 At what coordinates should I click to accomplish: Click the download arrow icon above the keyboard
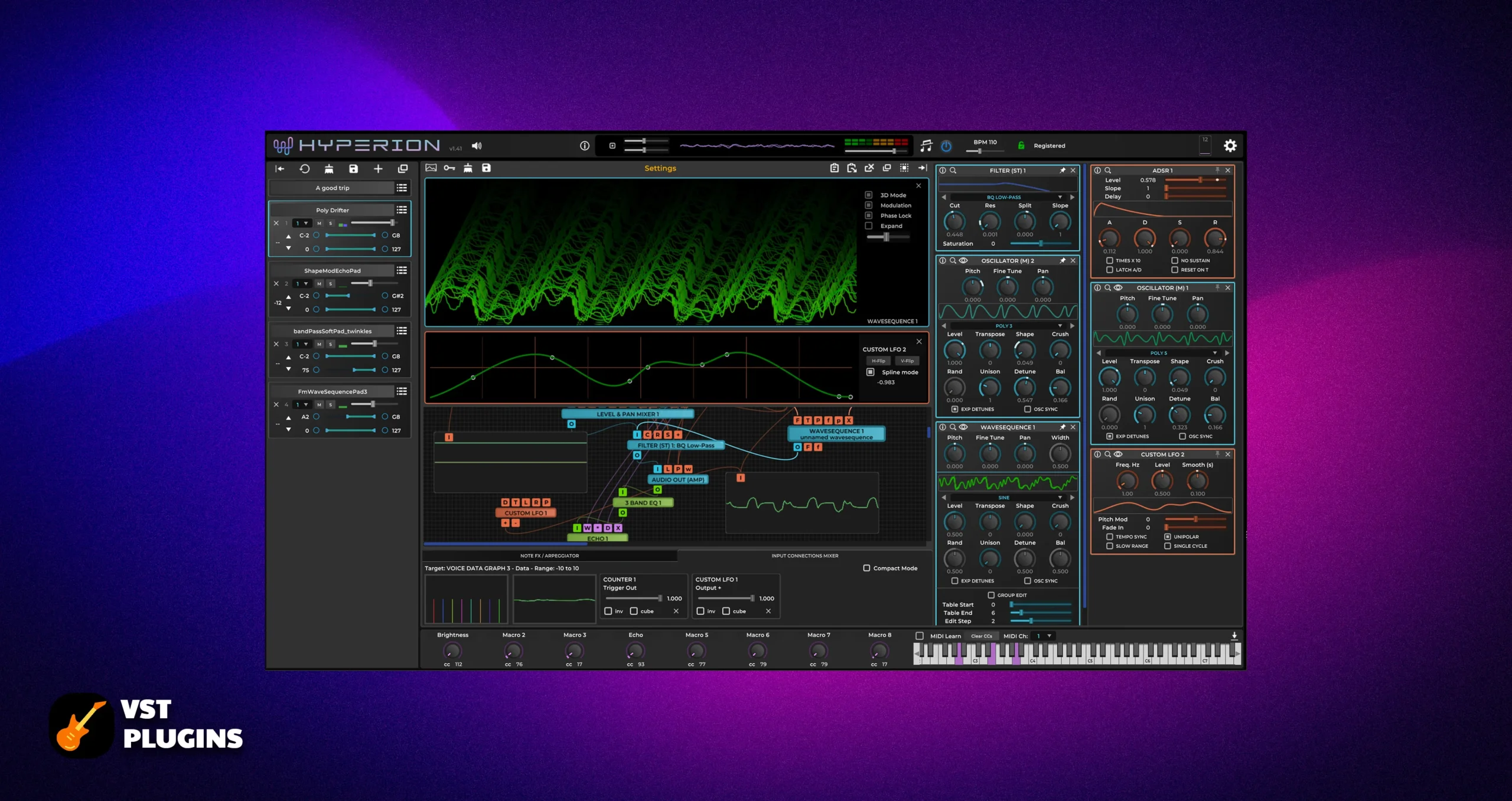point(1234,636)
